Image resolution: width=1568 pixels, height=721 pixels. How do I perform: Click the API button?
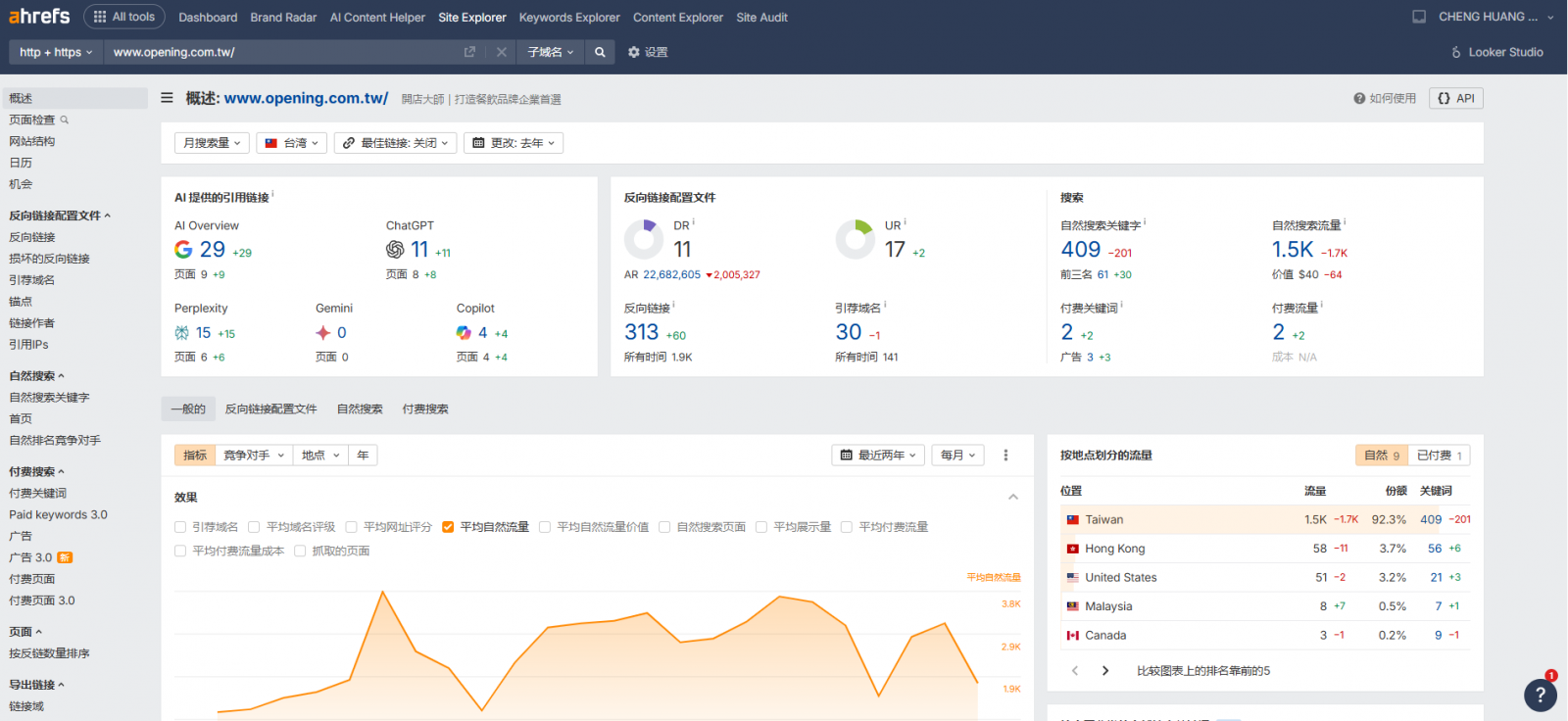(x=1456, y=98)
